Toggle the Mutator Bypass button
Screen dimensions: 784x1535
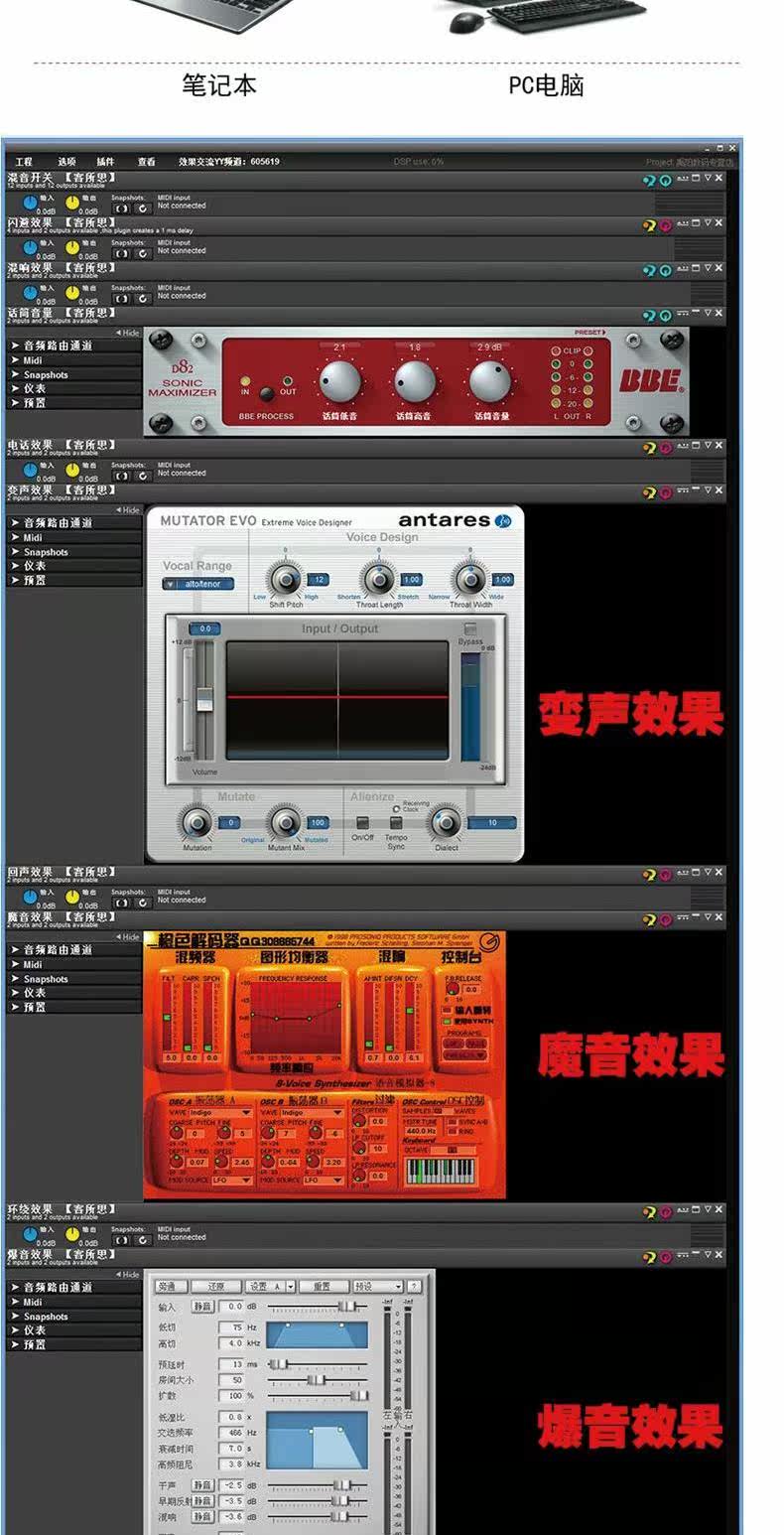coord(470,629)
